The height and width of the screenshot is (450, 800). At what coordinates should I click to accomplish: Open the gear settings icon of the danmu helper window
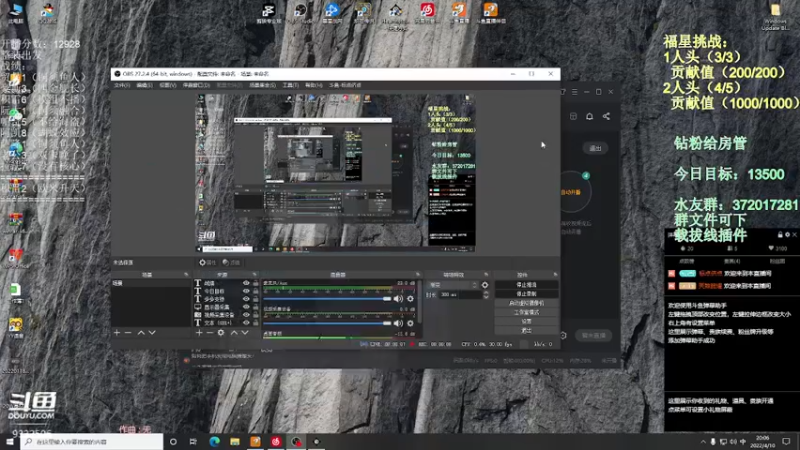787,235
